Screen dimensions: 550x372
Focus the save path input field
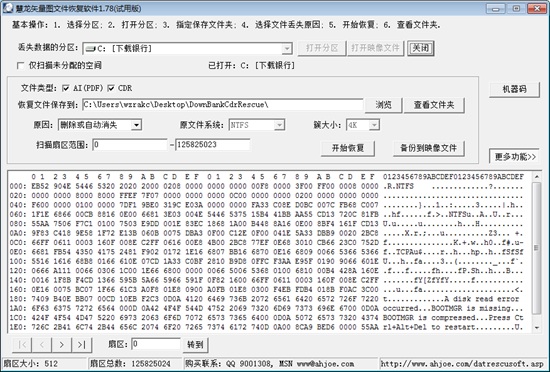point(223,105)
